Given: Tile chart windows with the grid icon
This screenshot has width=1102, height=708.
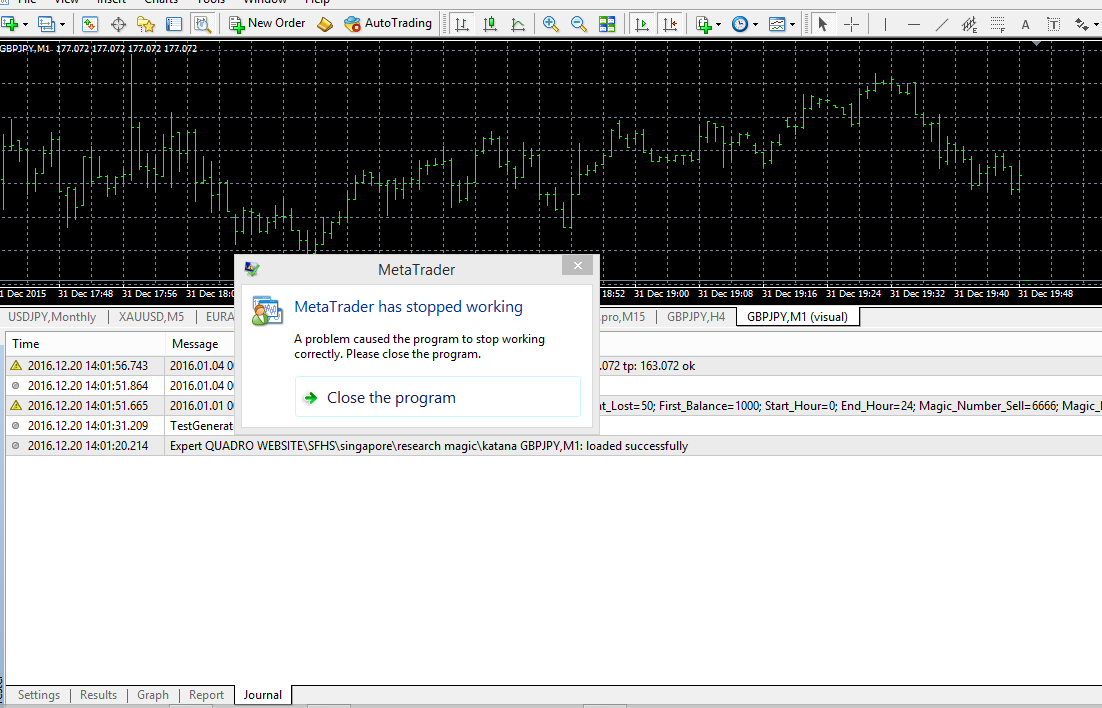Looking at the screenshot, I should (x=607, y=25).
